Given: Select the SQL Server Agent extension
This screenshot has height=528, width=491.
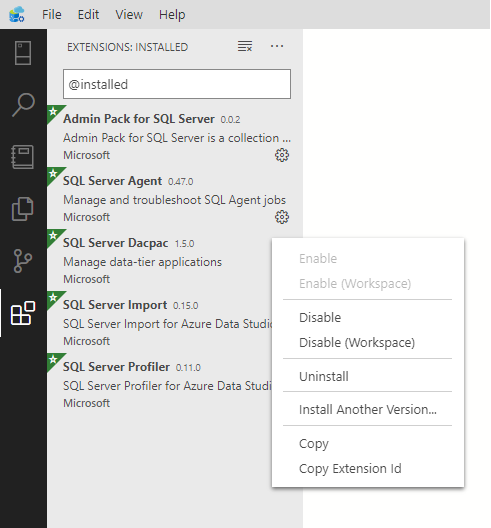Looking at the screenshot, I should tap(175, 198).
